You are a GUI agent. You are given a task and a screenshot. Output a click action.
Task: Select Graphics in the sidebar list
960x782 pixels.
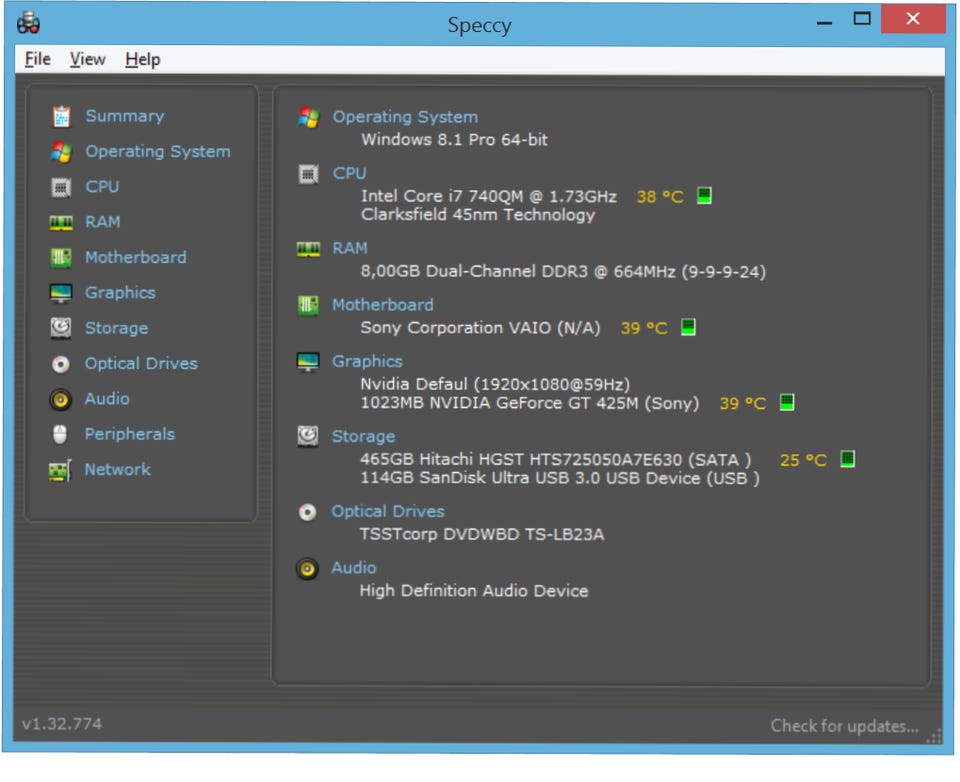click(120, 293)
